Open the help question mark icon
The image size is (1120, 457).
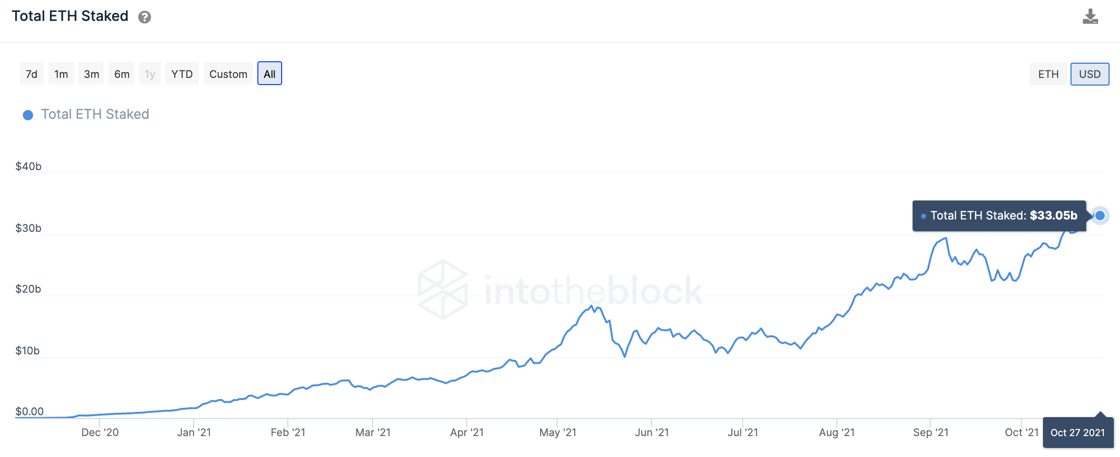145,17
